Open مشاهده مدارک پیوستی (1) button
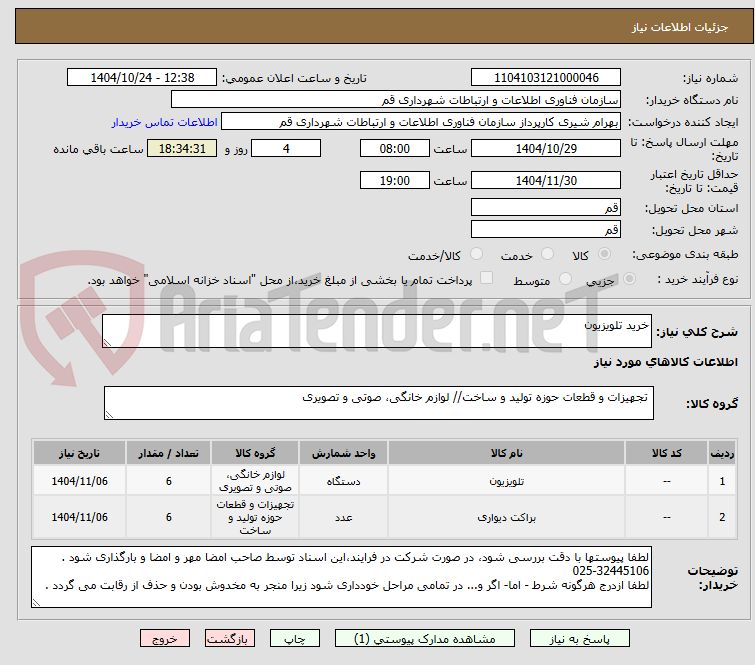This screenshot has width=755, height=665. click(424, 639)
